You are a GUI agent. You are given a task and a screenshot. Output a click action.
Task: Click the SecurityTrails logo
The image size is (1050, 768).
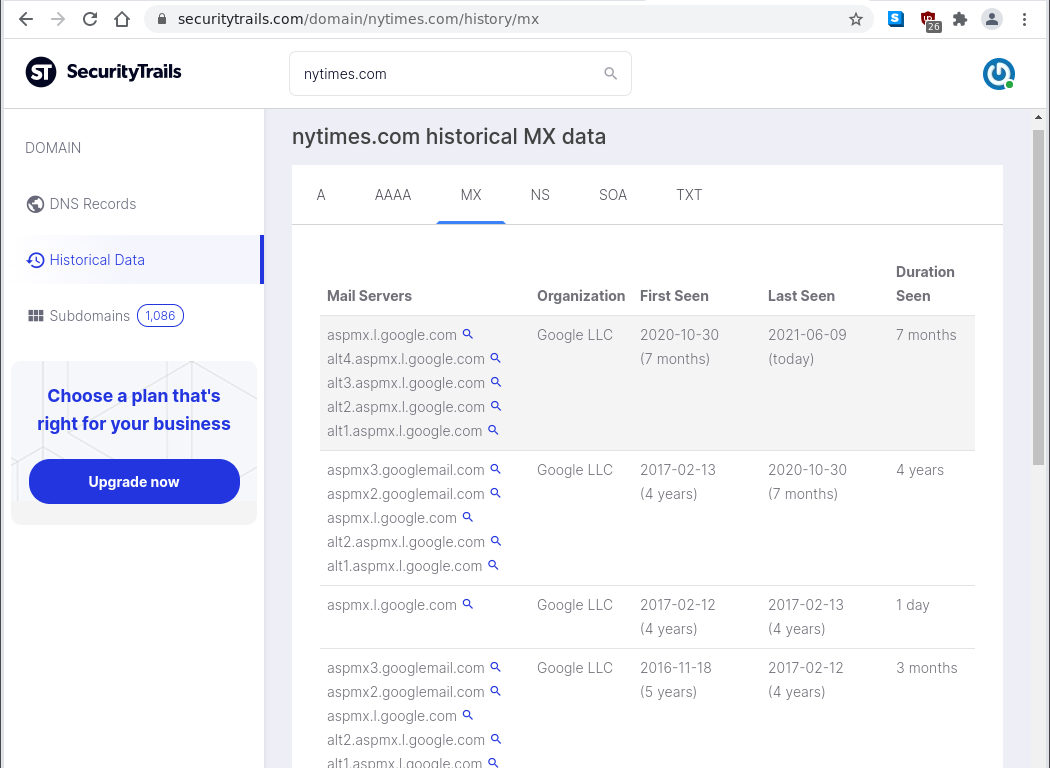click(x=104, y=72)
